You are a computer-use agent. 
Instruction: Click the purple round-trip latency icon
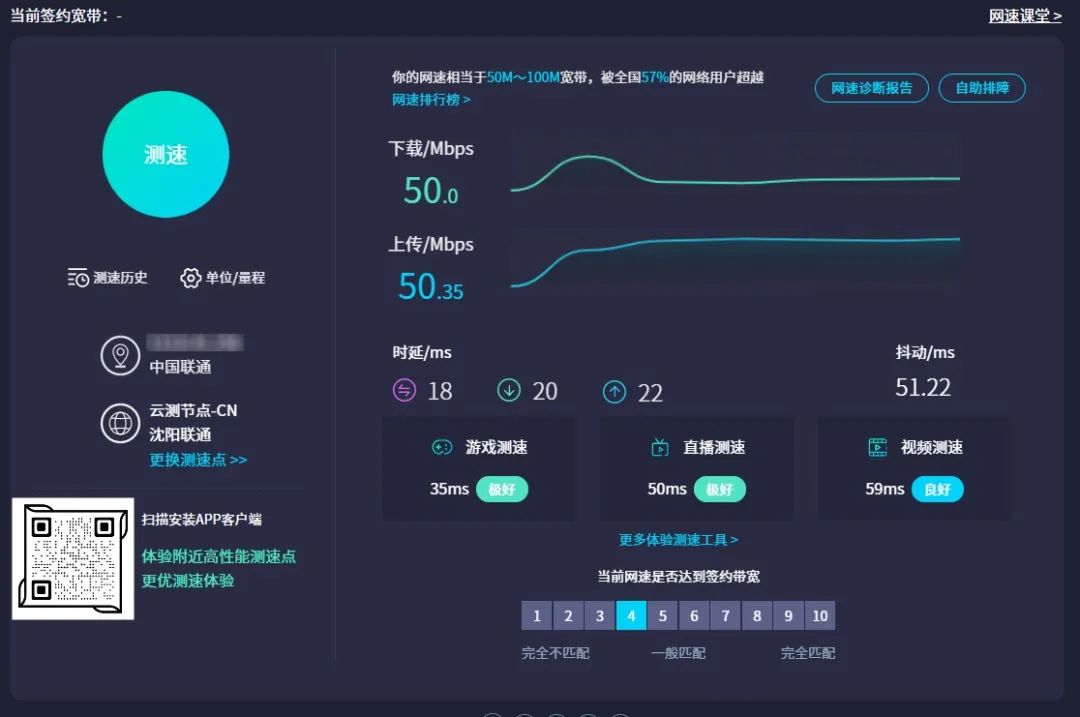click(x=404, y=391)
